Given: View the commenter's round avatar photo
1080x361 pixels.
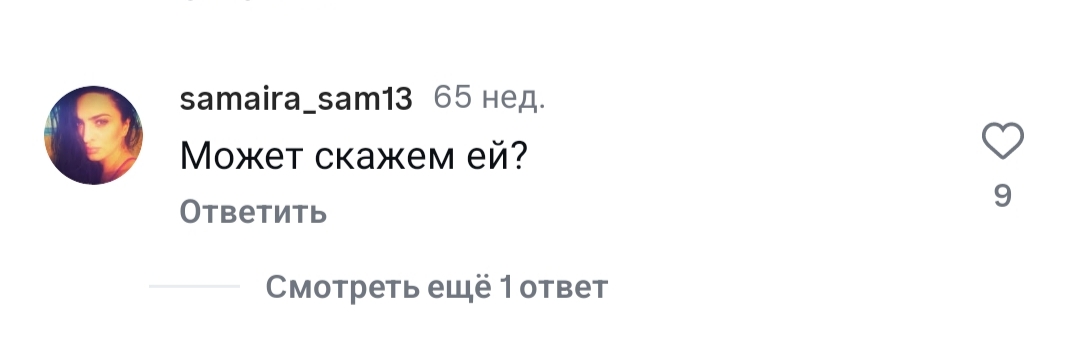Looking at the screenshot, I should (93, 135).
